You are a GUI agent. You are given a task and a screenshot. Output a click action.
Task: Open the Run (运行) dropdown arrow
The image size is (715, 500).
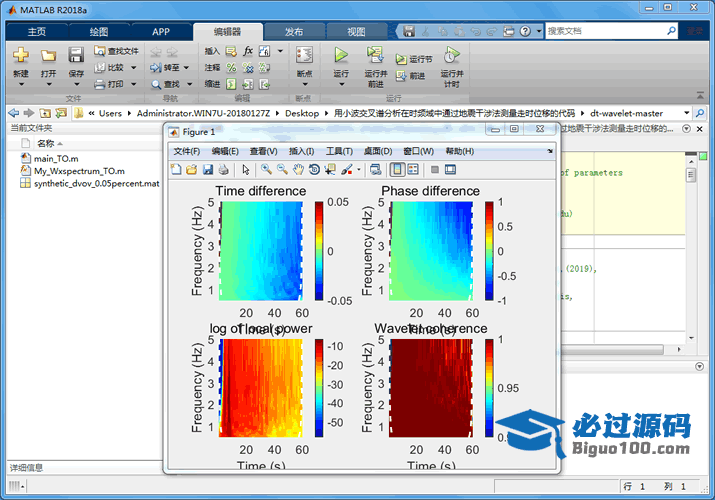[341, 84]
